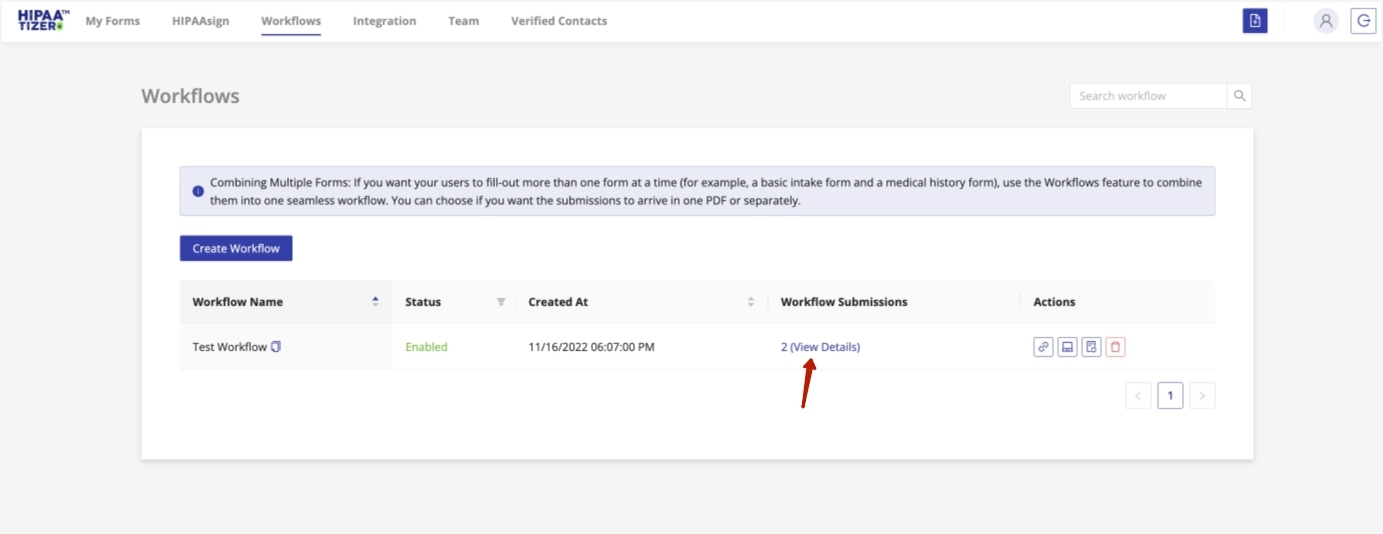Sort by Created At column arrows

[x=751, y=302]
